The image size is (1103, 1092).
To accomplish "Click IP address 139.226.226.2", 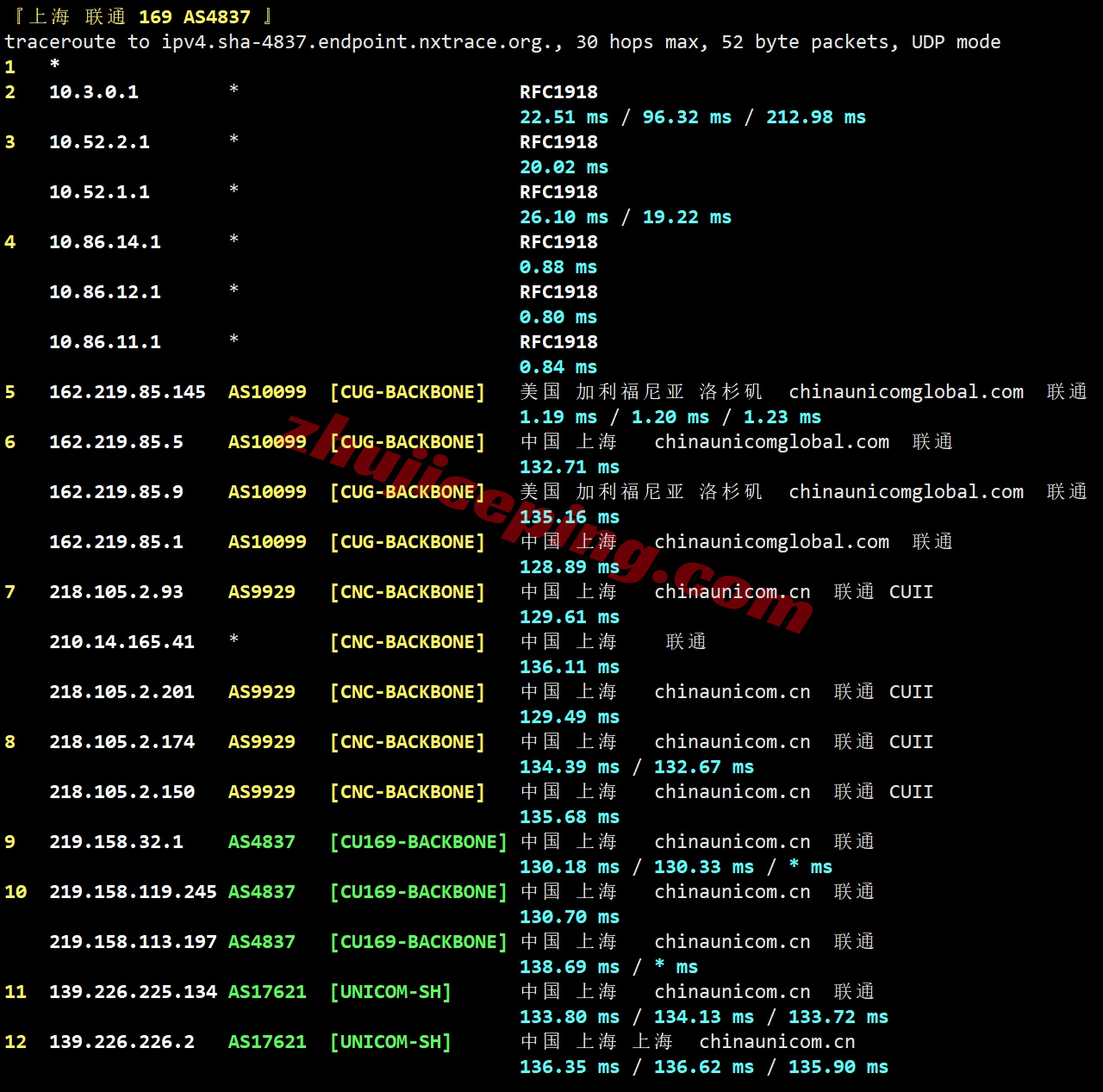I will tap(122, 1042).
